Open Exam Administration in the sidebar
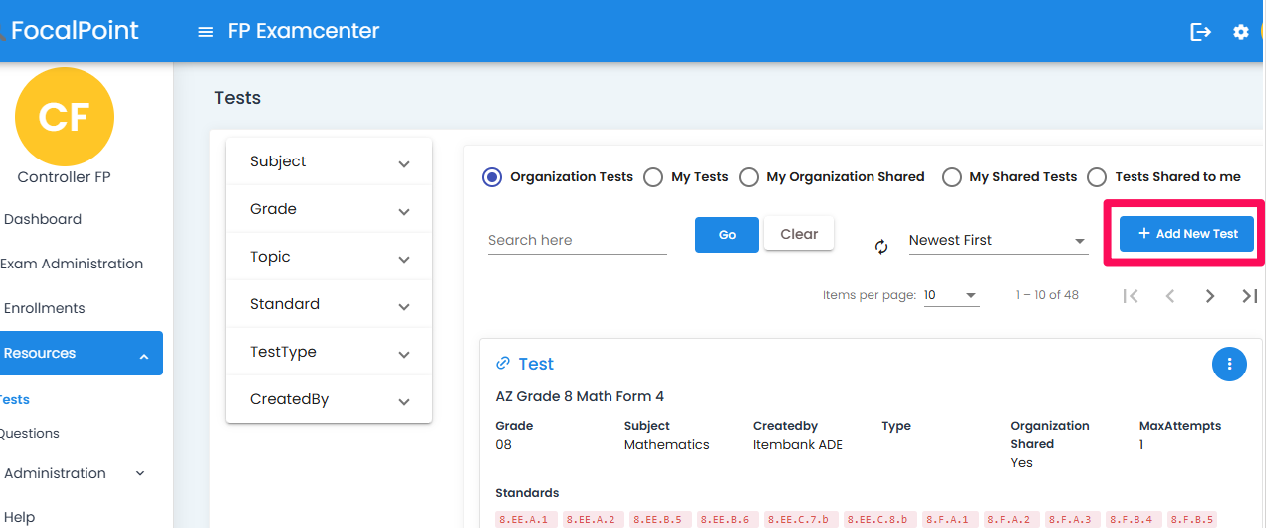This screenshot has width=1266, height=528. pos(72,264)
